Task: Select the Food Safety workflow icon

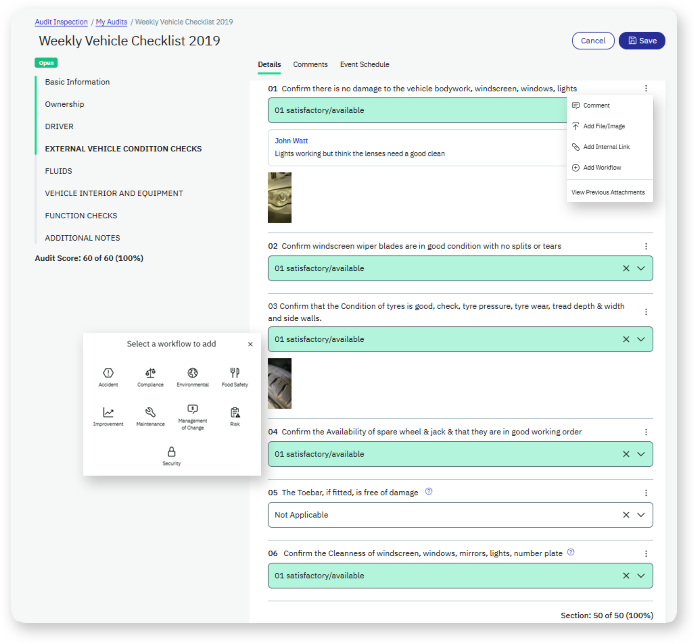Action: coord(234,373)
